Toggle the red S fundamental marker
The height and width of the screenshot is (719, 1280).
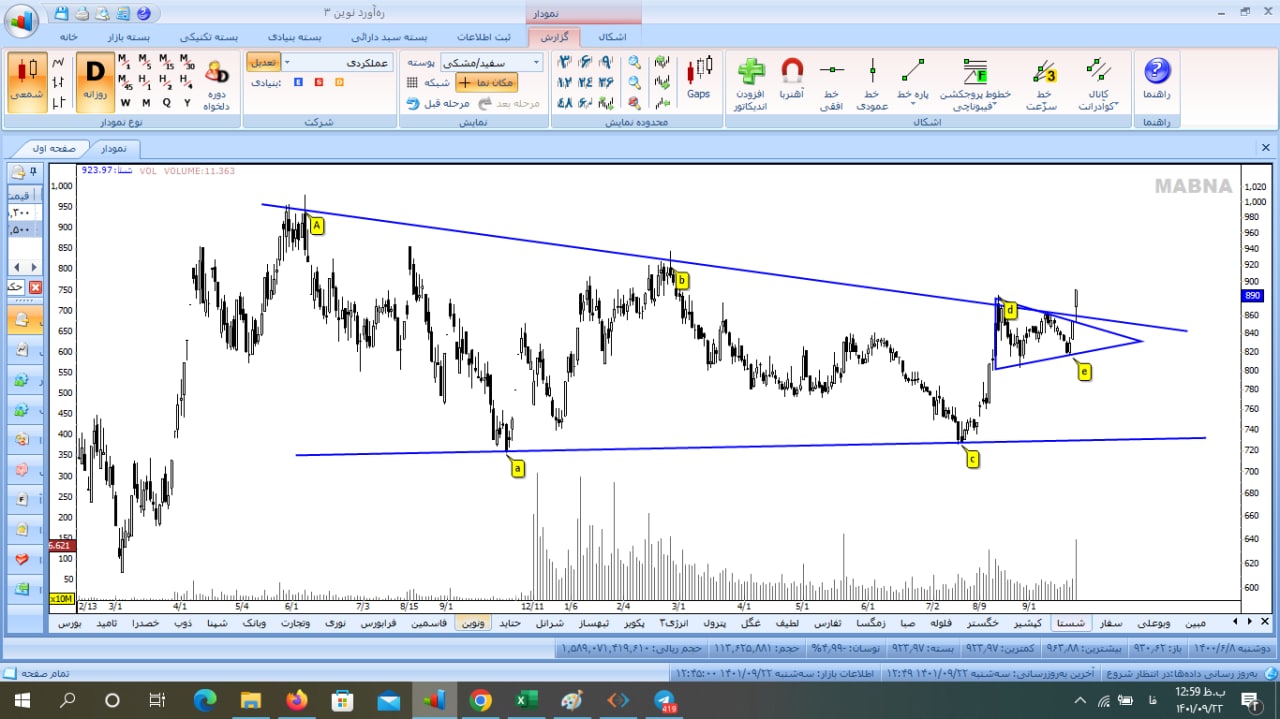pos(318,82)
